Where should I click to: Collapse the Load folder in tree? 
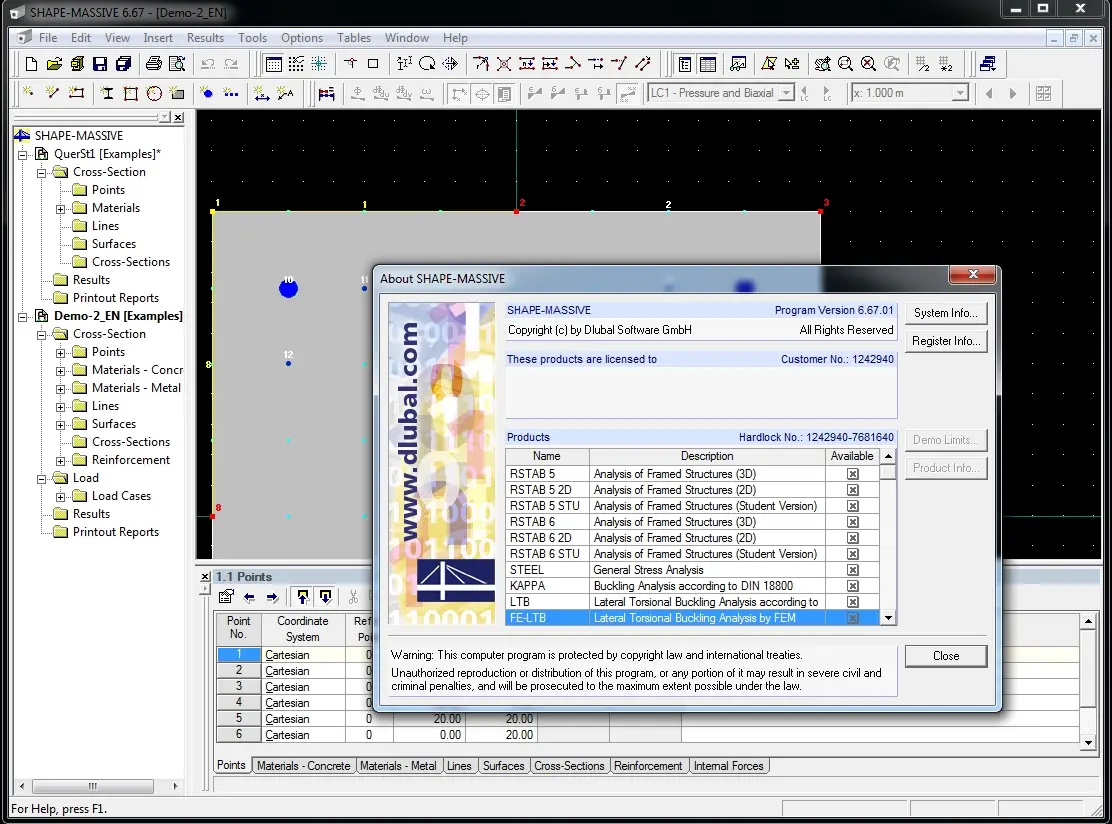(41, 478)
